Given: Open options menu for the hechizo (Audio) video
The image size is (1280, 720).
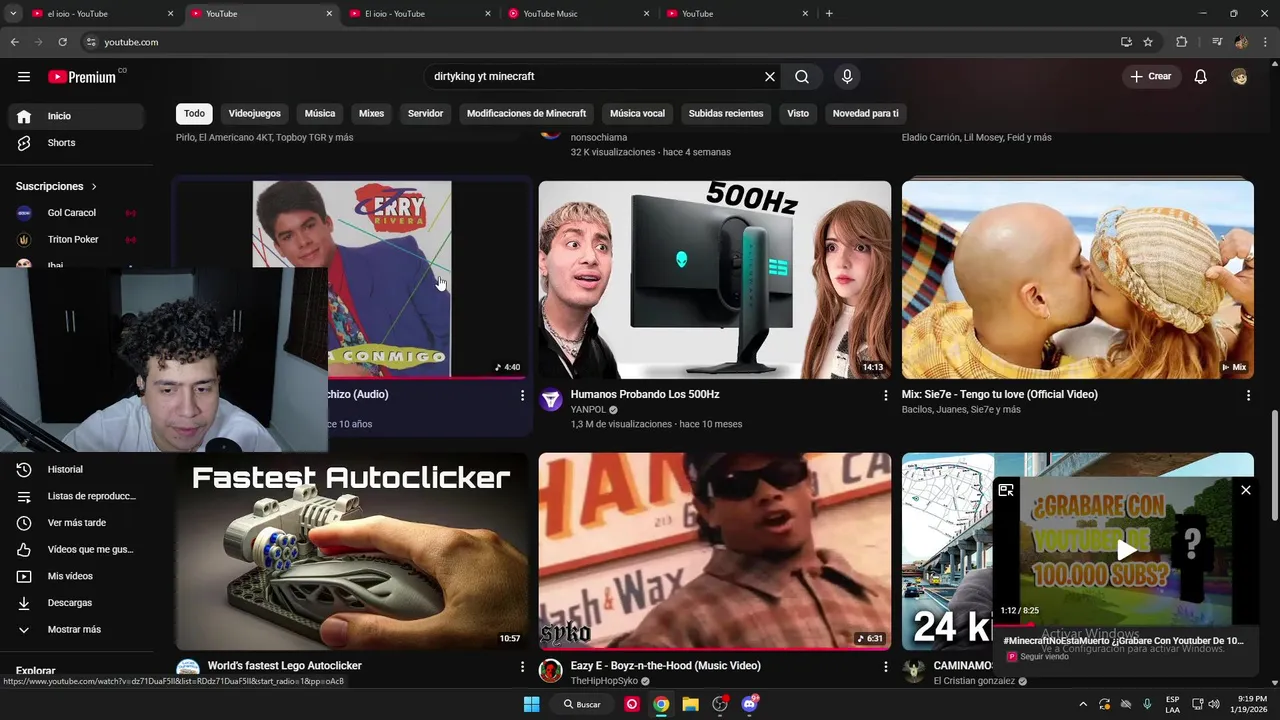Looking at the screenshot, I should click(x=522, y=396).
